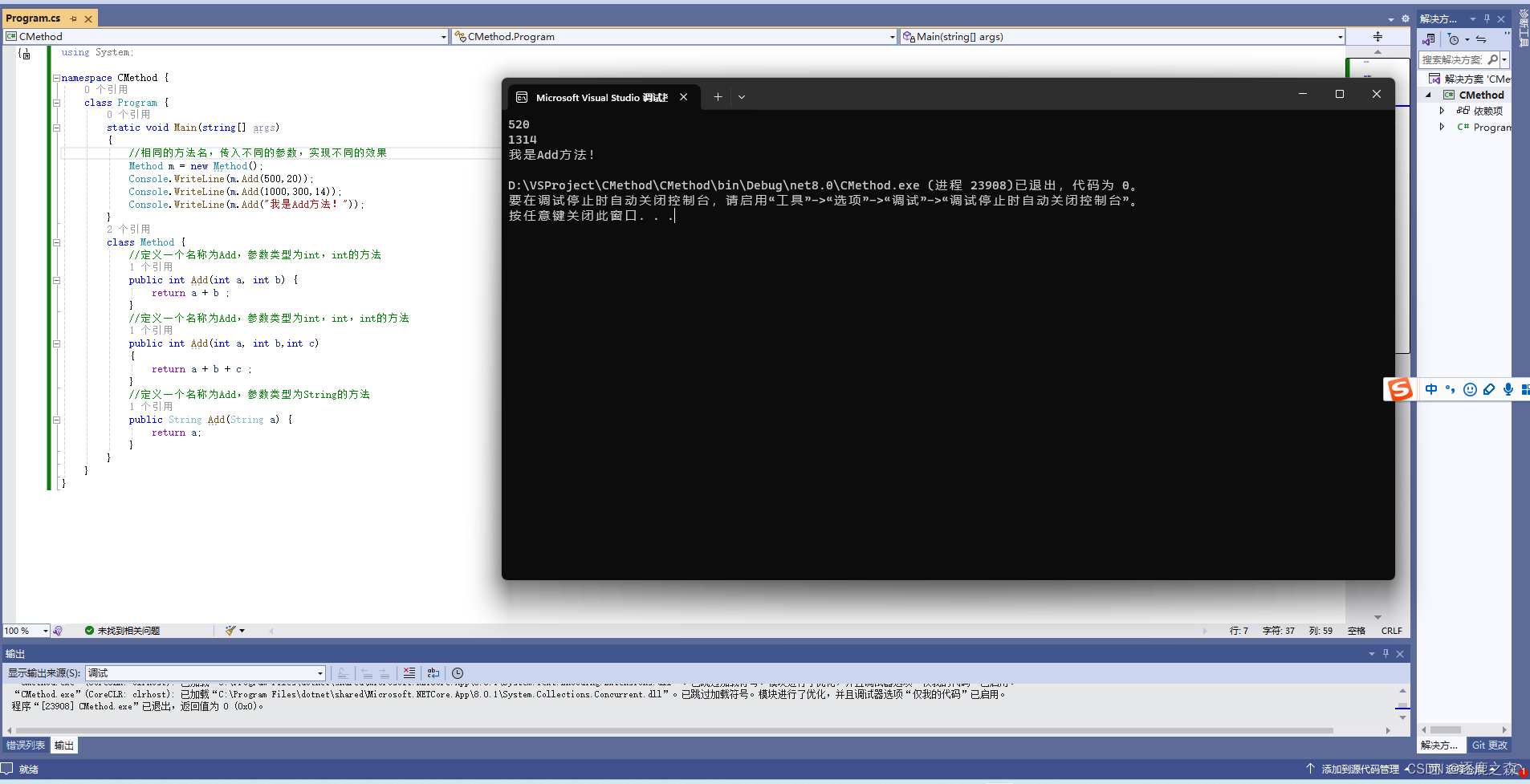Select the 解决方案 'CMe...' solution node
Image resolution: width=1530 pixels, height=784 pixels.
click(1470, 79)
